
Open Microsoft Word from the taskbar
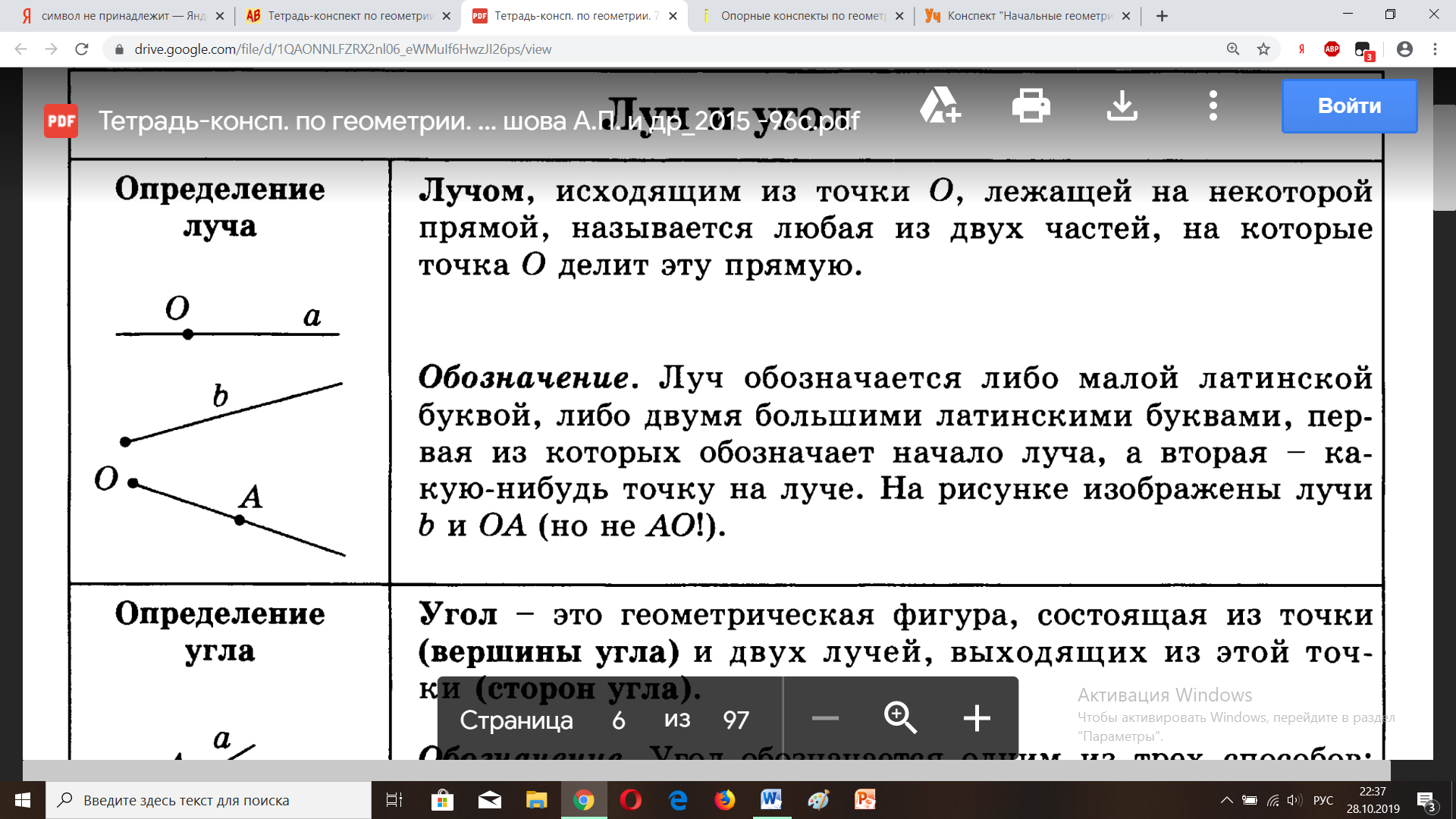pos(771,800)
